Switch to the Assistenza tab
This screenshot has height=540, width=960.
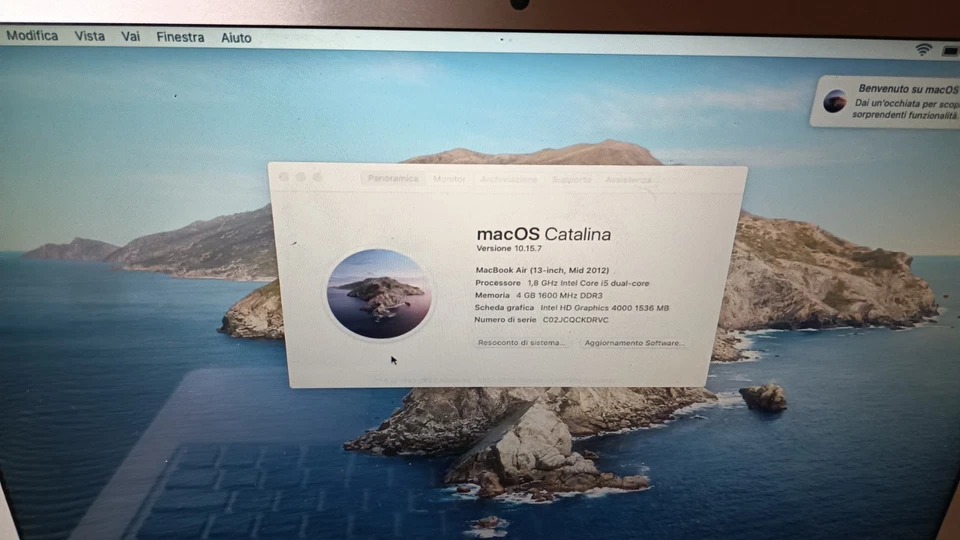click(628, 180)
